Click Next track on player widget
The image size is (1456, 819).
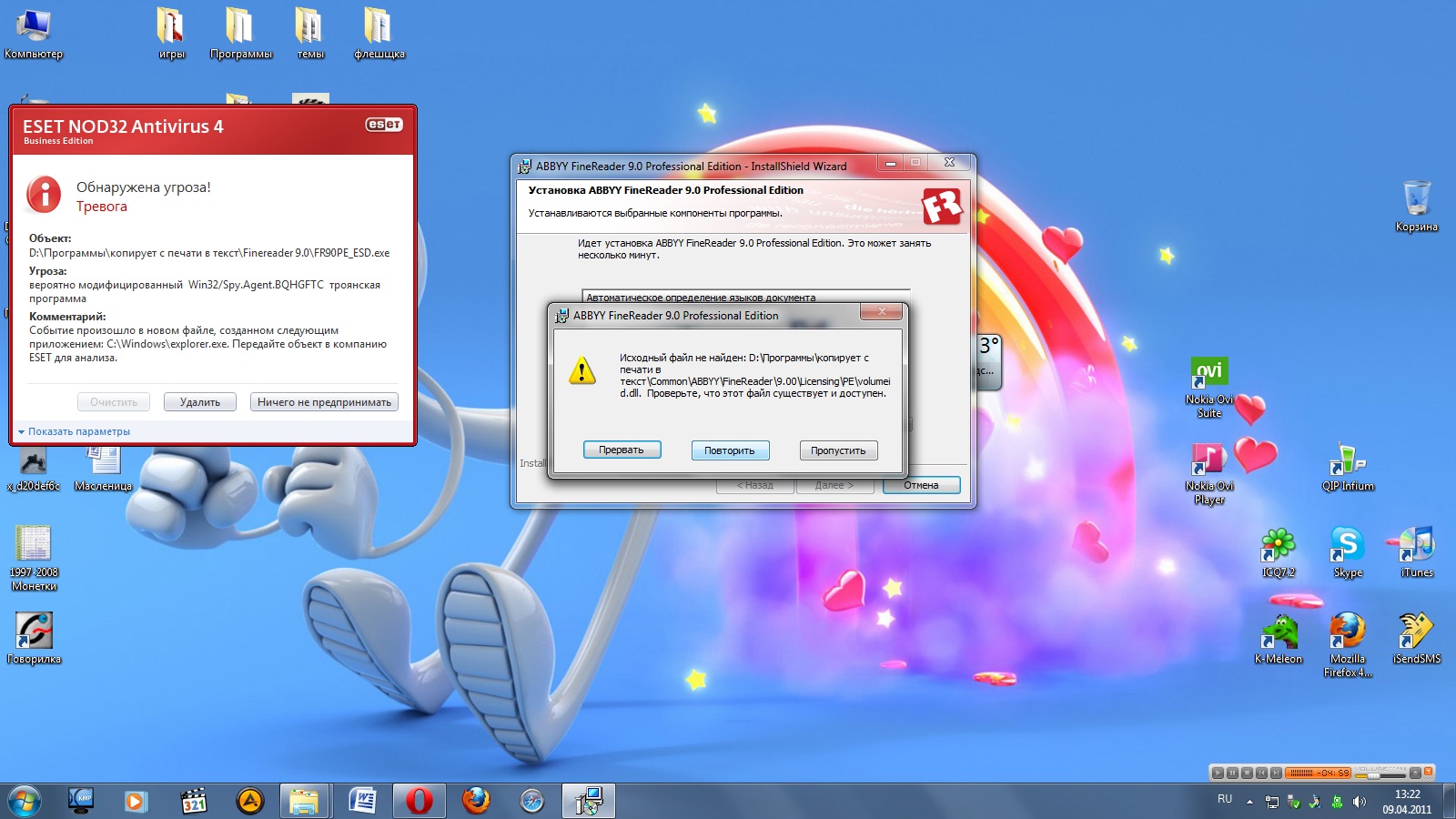1276,773
